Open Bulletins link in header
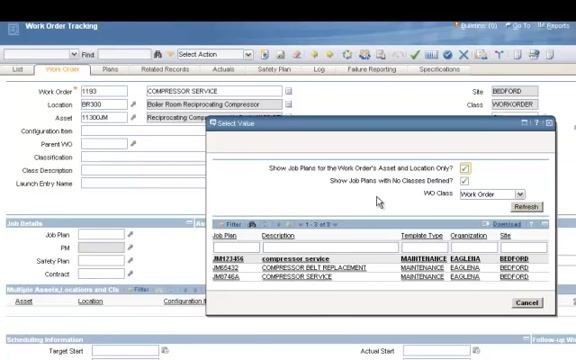The width and height of the screenshot is (576, 360). [479, 26]
